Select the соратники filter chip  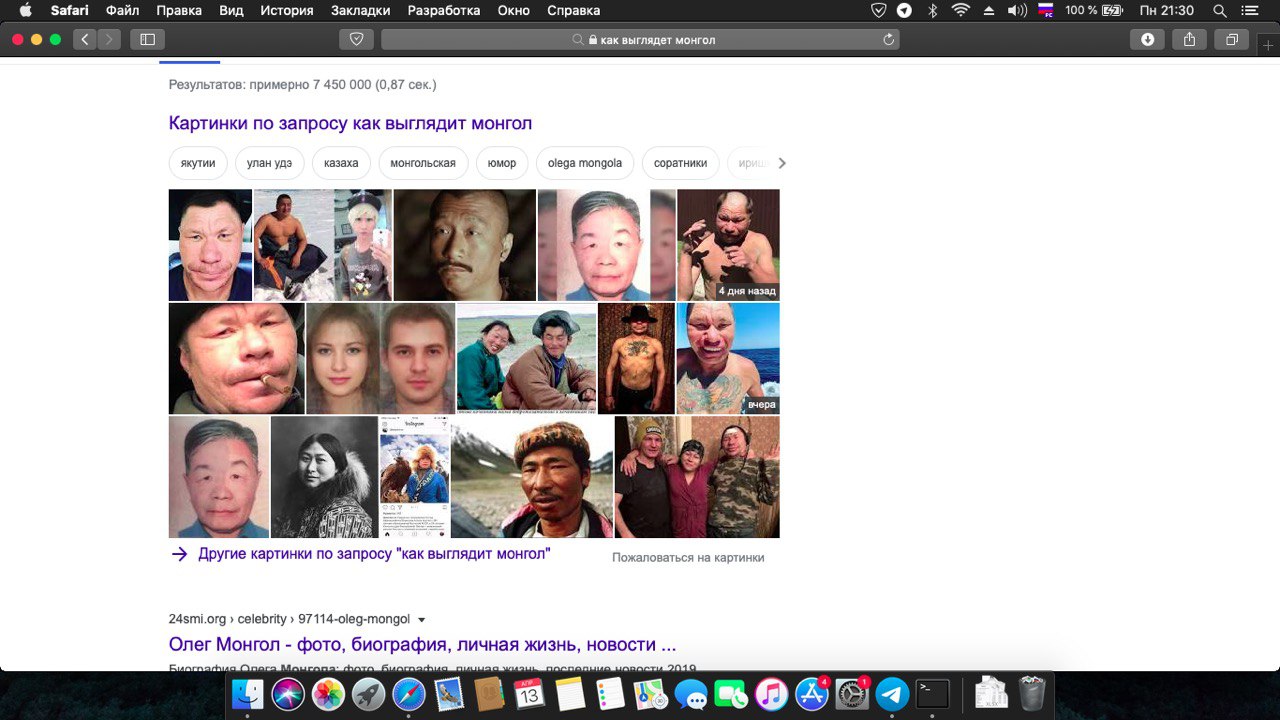680,163
